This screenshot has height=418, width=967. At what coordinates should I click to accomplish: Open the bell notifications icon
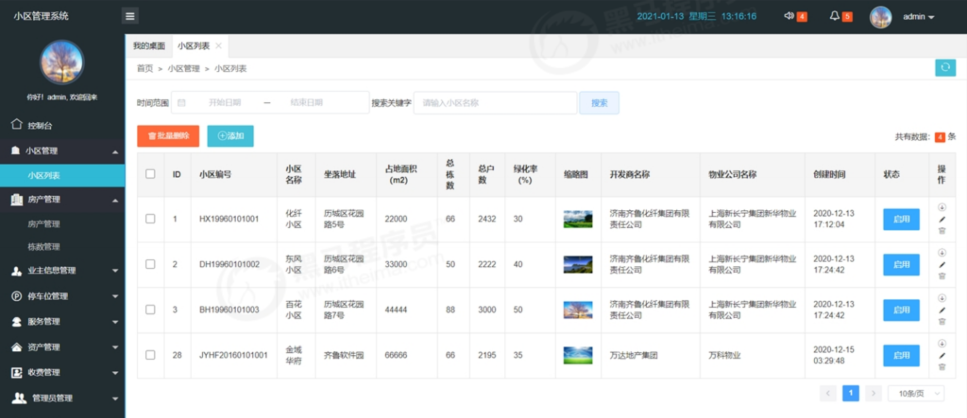(834, 16)
